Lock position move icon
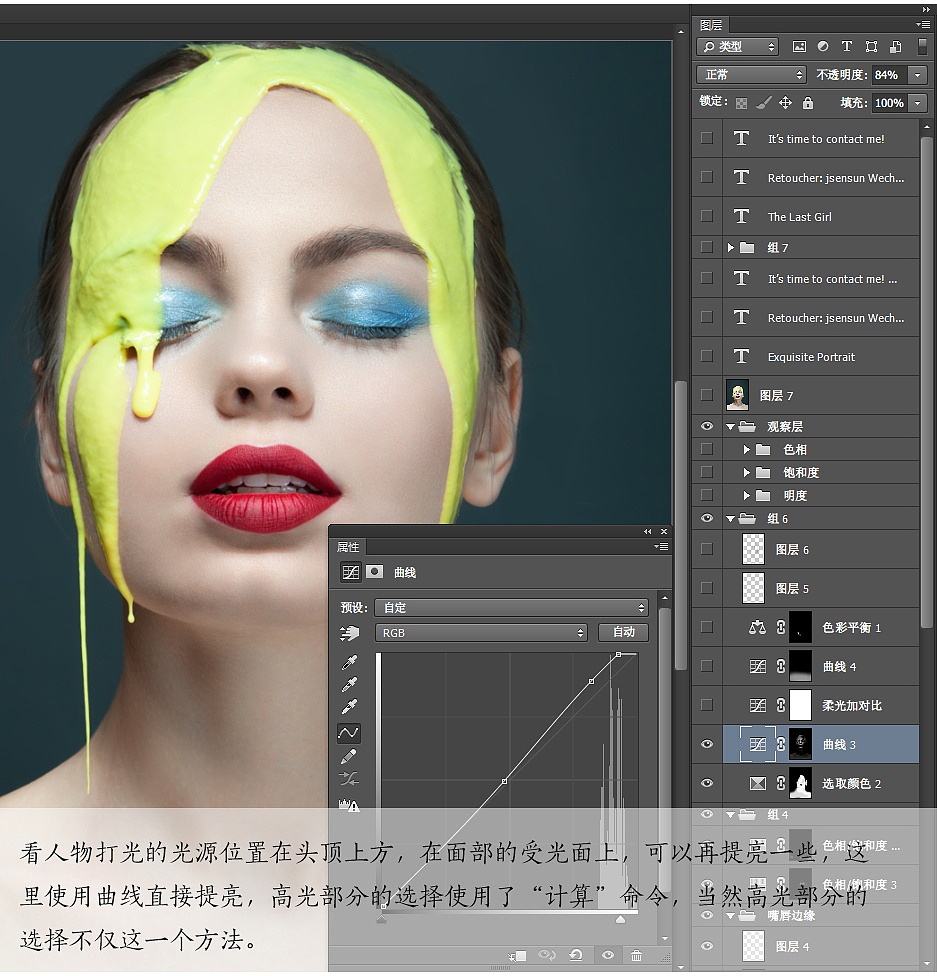Viewport: 937px width, 976px height. coord(786,103)
